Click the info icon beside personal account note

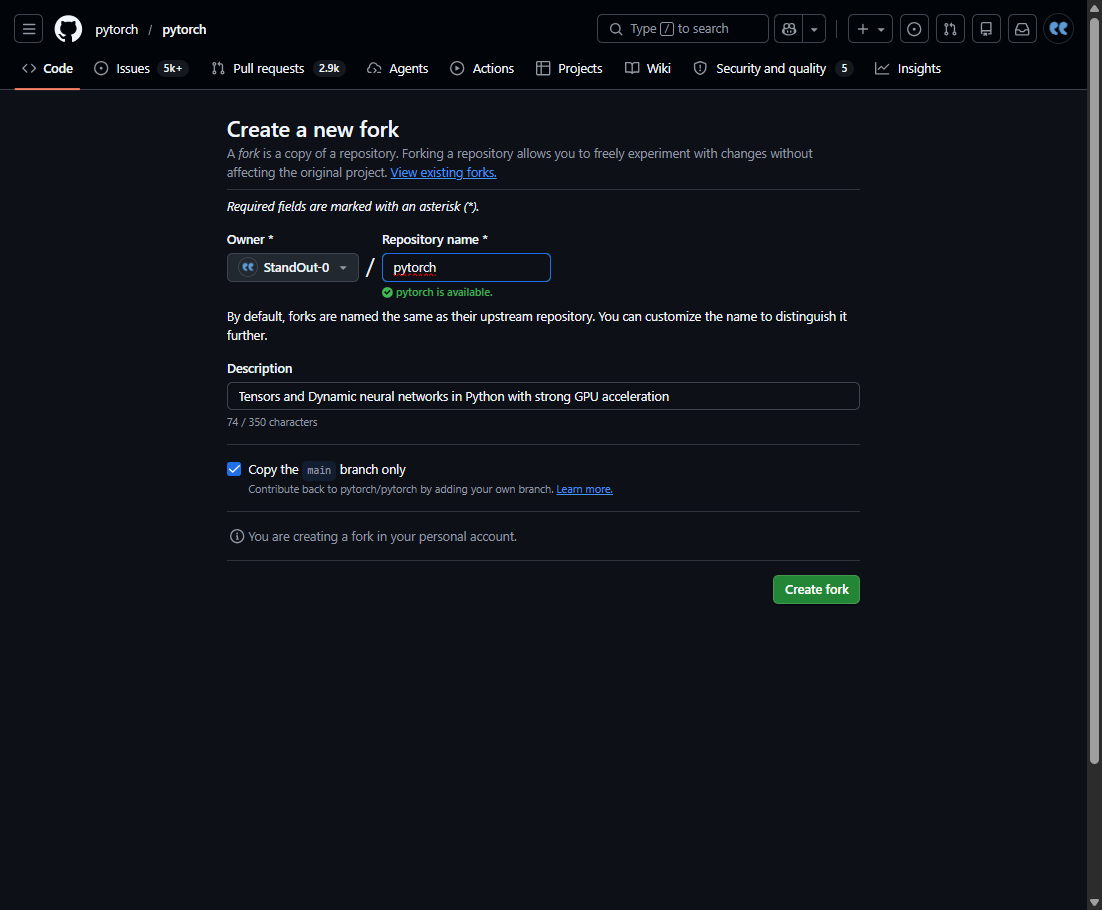coord(237,537)
